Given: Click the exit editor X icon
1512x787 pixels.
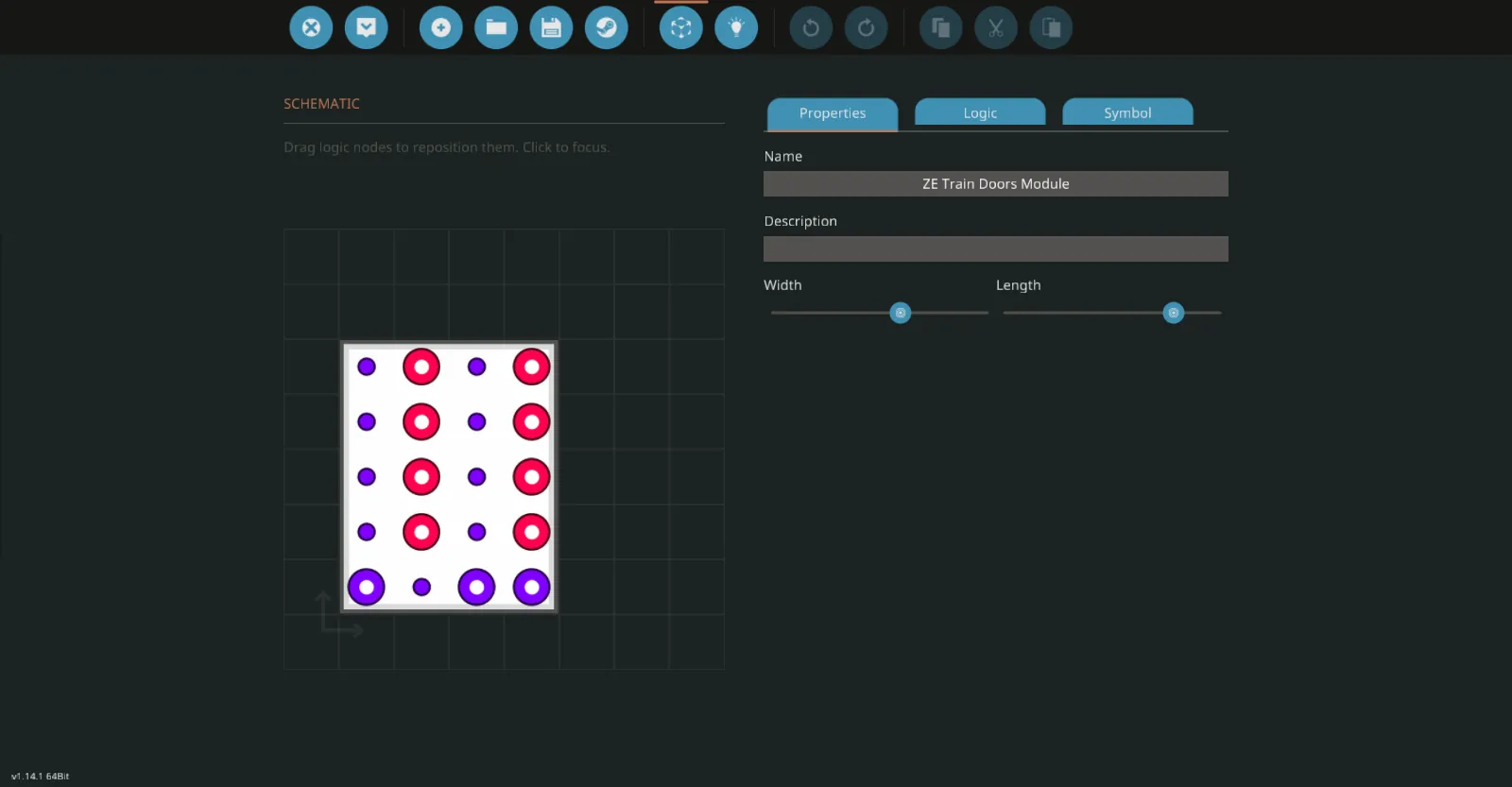Looking at the screenshot, I should click(x=311, y=27).
